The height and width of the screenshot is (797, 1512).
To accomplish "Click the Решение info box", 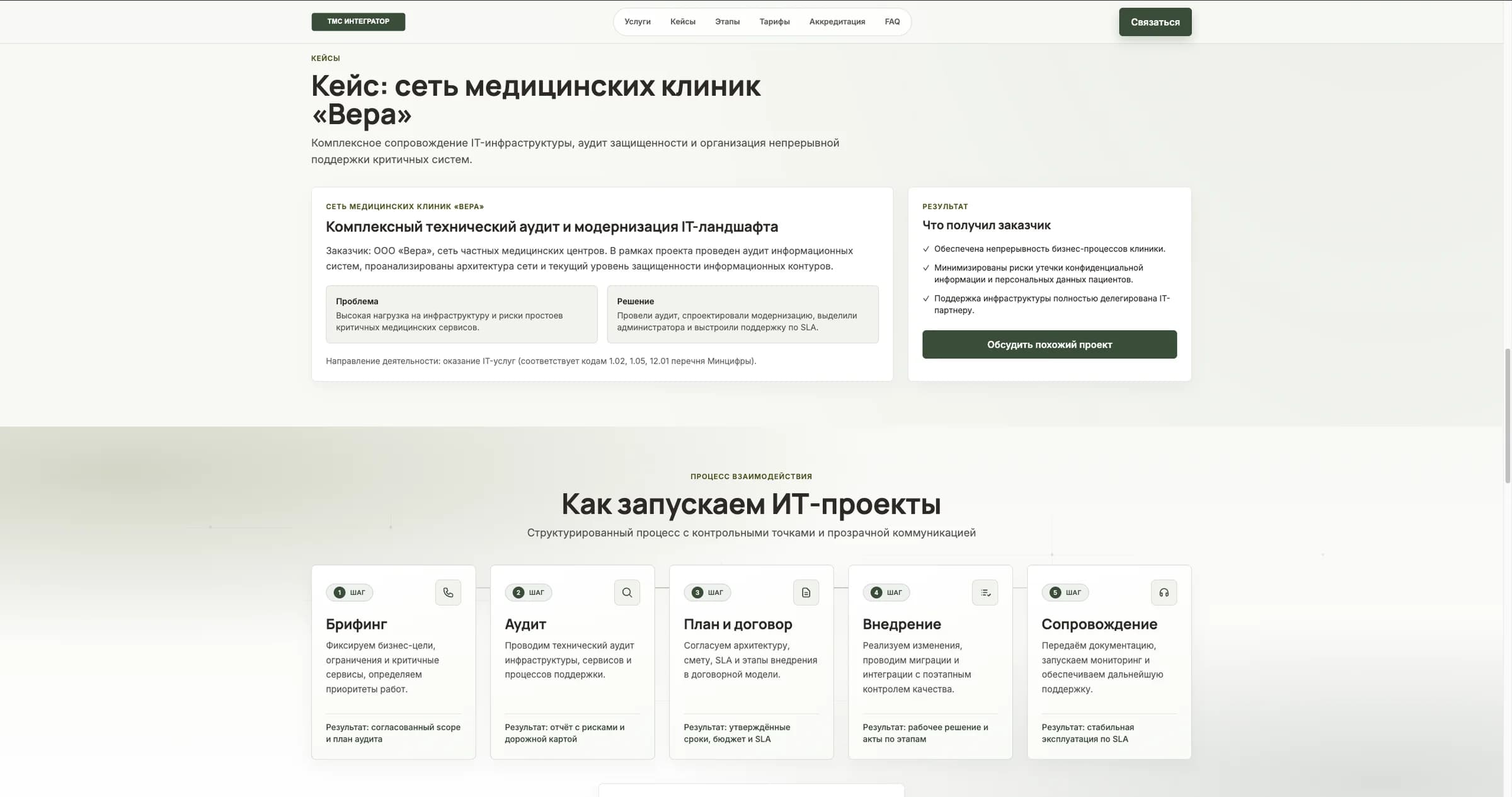I will (x=743, y=314).
